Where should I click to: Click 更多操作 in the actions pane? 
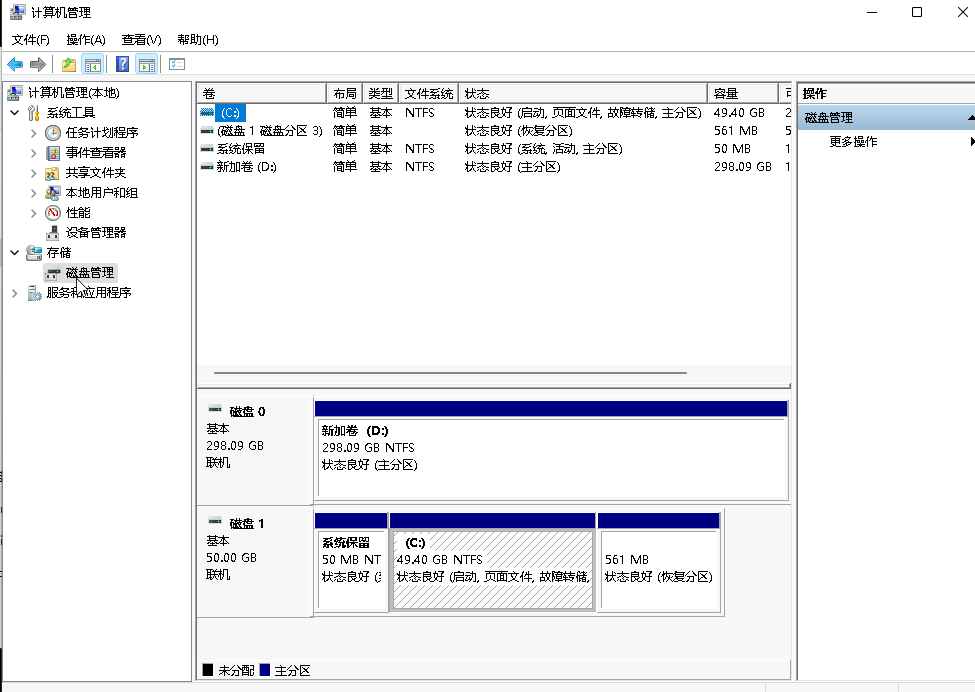click(853, 142)
